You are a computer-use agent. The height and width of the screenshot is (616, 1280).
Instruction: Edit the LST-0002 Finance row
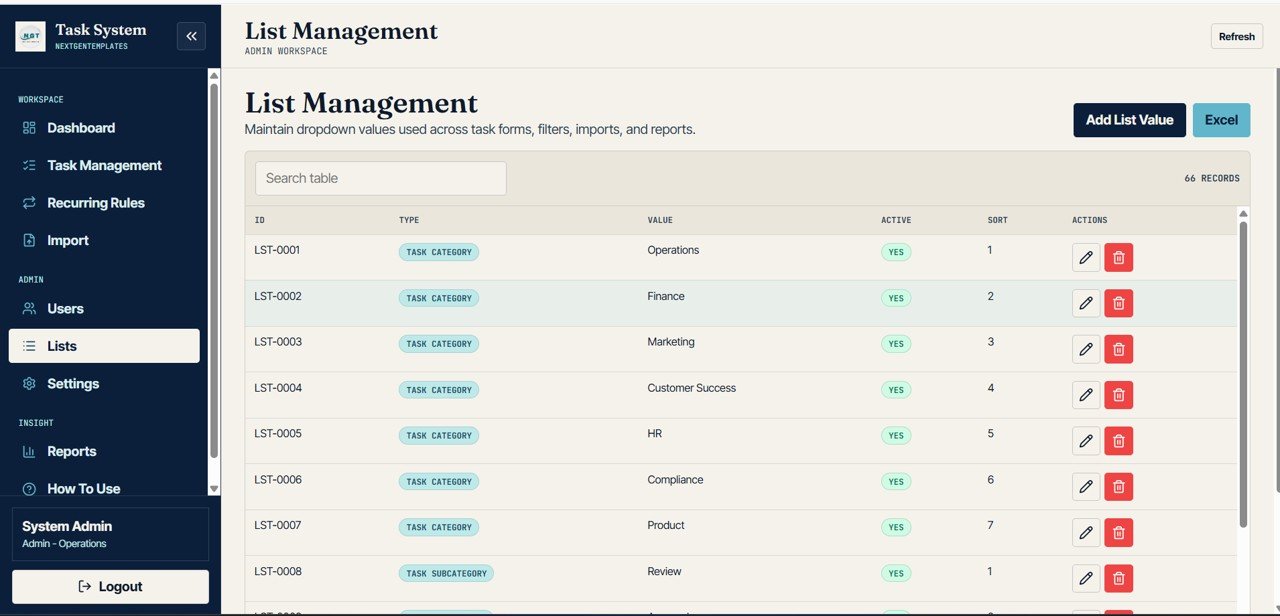pos(1086,303)
